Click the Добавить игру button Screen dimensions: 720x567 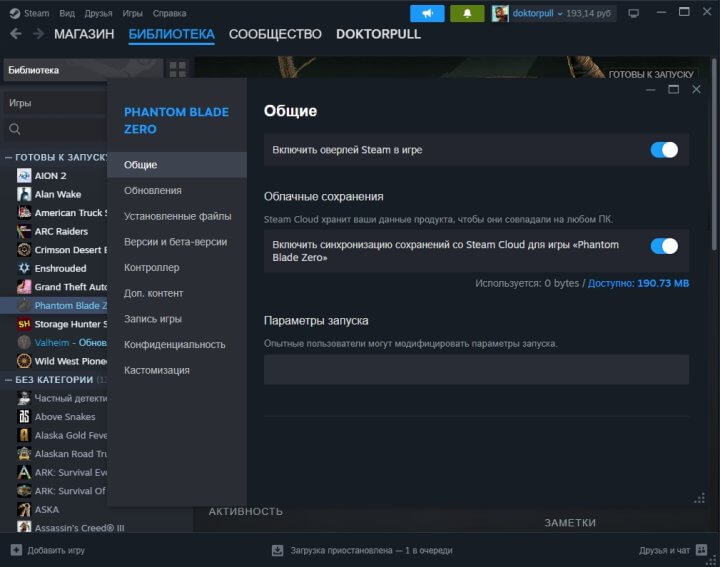48,550
